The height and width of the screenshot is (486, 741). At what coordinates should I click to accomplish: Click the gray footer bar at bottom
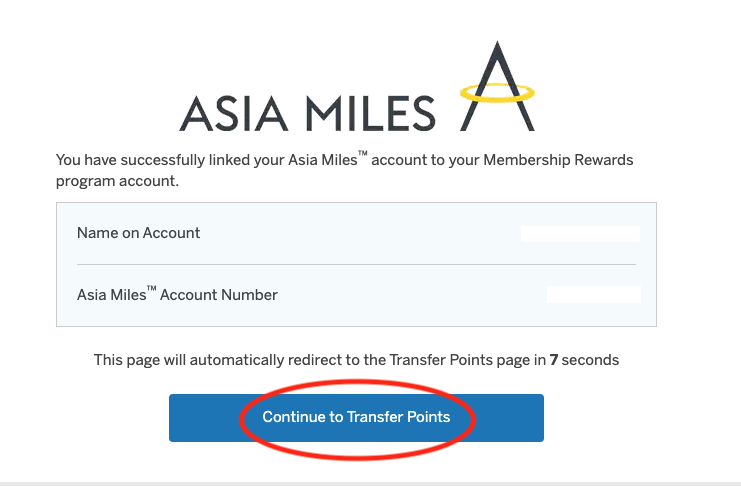370,483
